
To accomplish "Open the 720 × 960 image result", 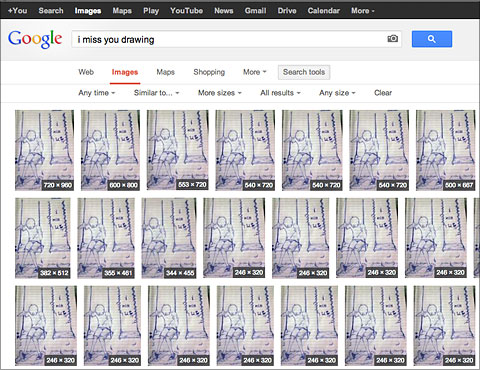I will pyautogui.click(x=45, y=150).
